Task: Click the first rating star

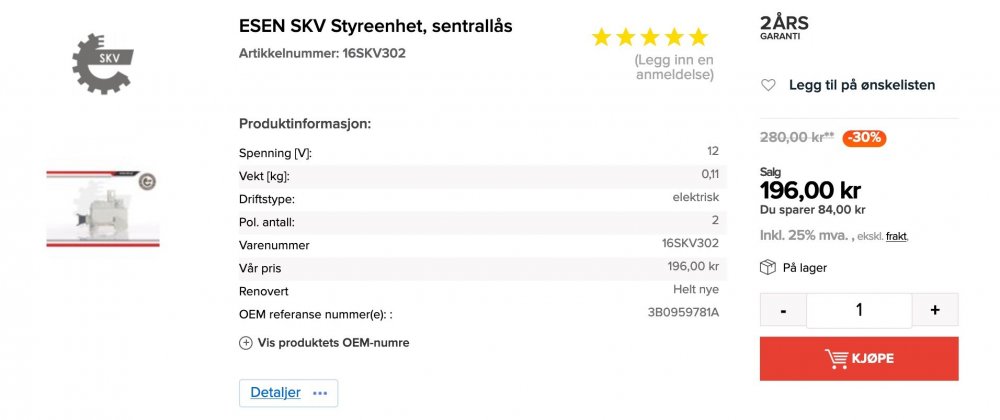Action: click(x=601, y=38)
